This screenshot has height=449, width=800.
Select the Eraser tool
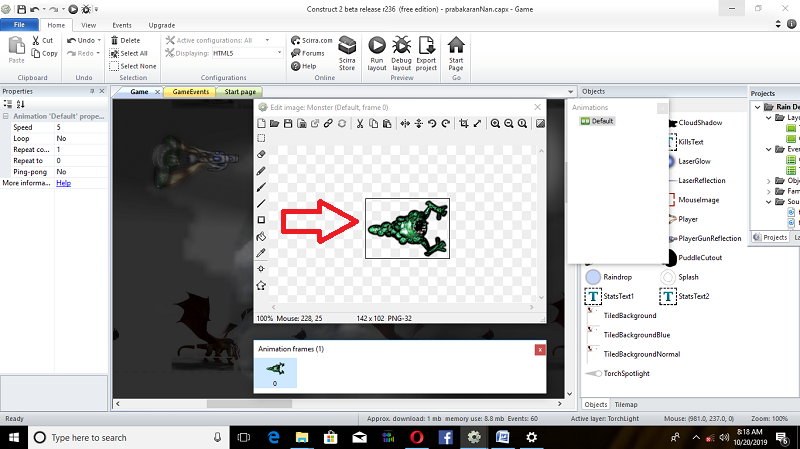[x=261, y=154]
